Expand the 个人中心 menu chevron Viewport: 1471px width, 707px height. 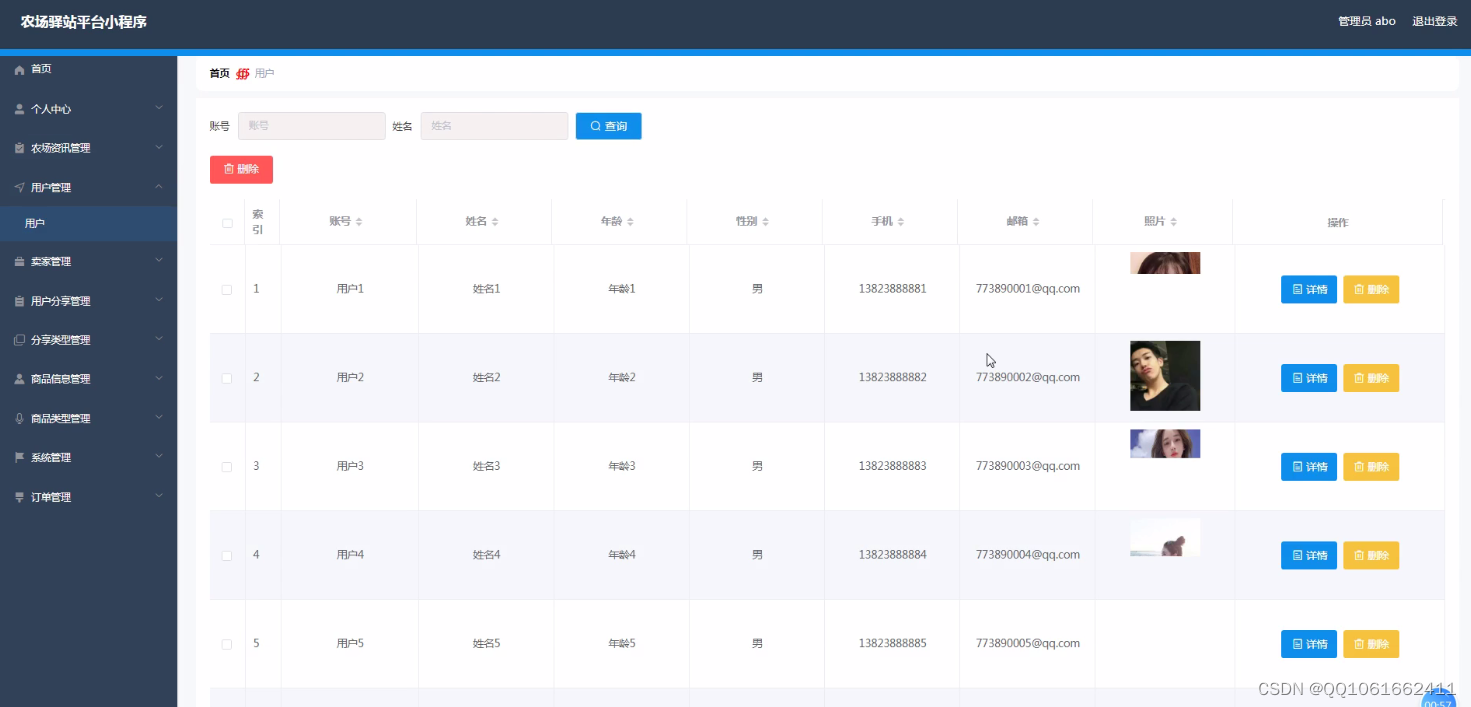tap(158, 108)
